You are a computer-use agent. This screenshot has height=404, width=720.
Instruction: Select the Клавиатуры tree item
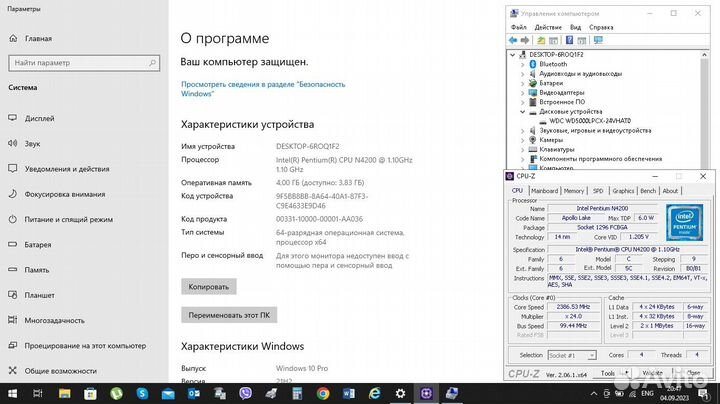click(x=557, y=150)
